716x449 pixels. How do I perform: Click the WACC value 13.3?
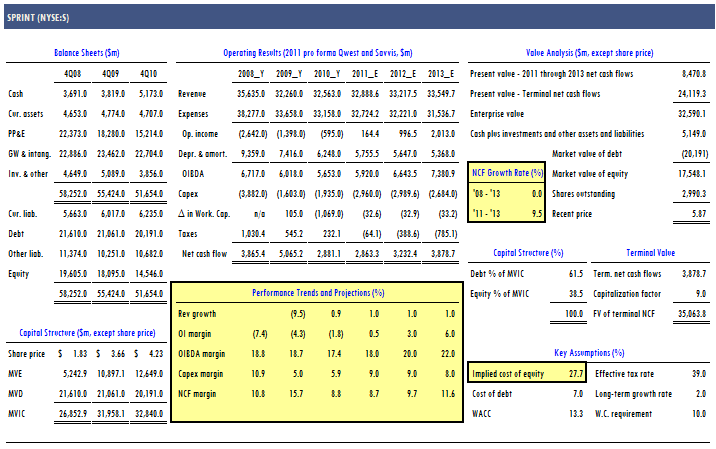point(575,413)
